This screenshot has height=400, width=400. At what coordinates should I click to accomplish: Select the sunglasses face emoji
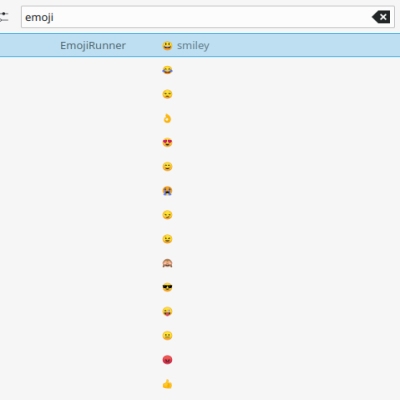point(167,287)
